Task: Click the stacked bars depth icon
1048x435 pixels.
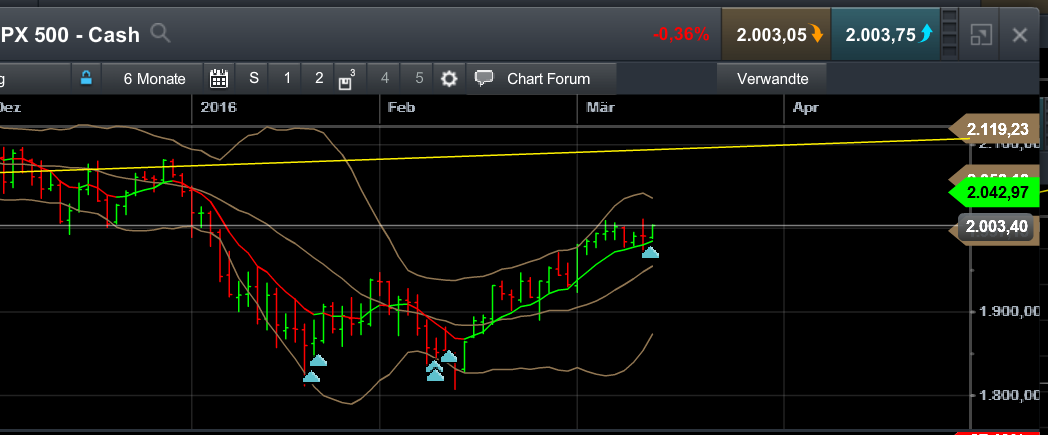Action: (x=949, y=35)
